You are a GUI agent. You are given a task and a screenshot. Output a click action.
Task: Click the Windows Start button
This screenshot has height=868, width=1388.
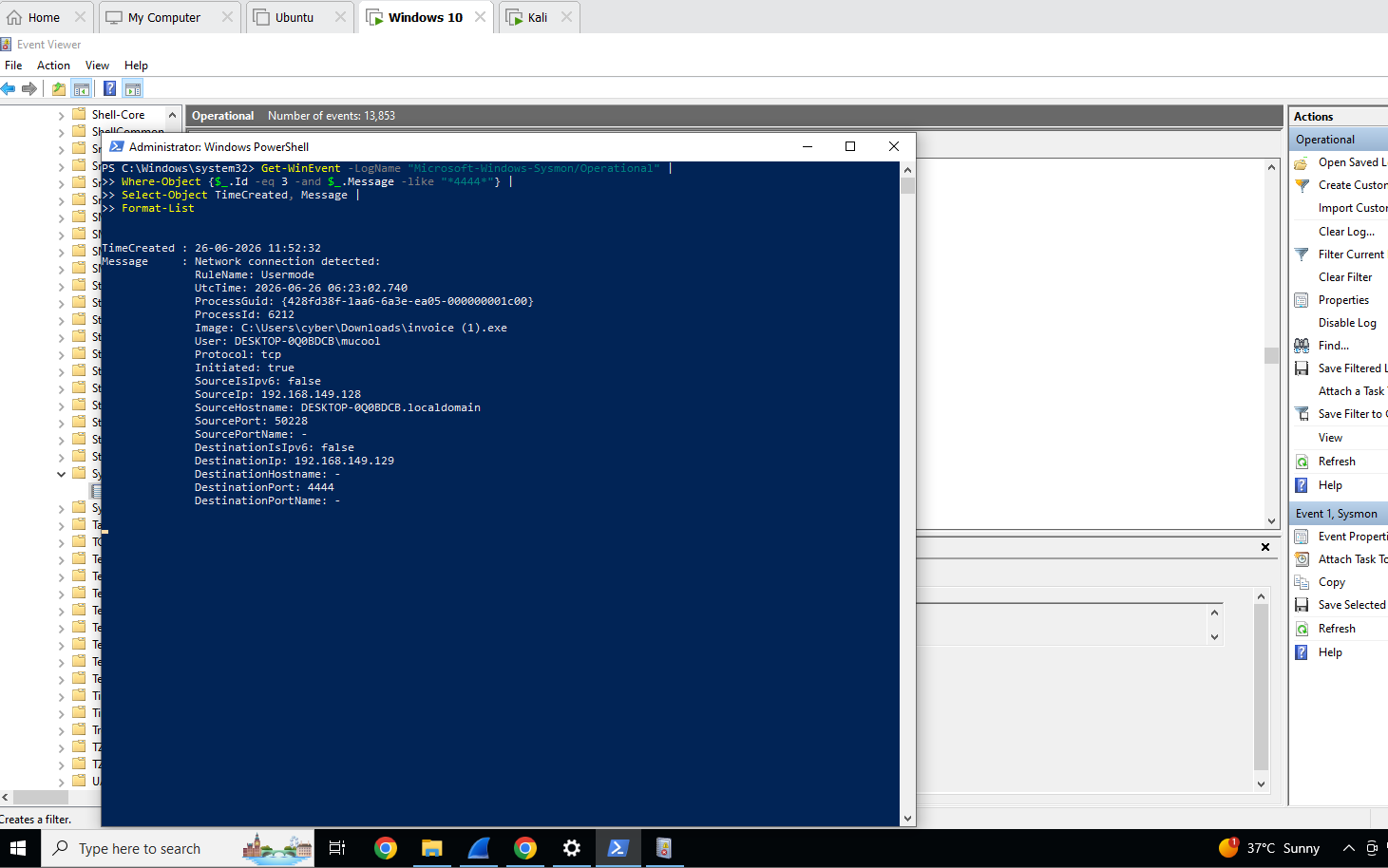click(x=18, y=848)
